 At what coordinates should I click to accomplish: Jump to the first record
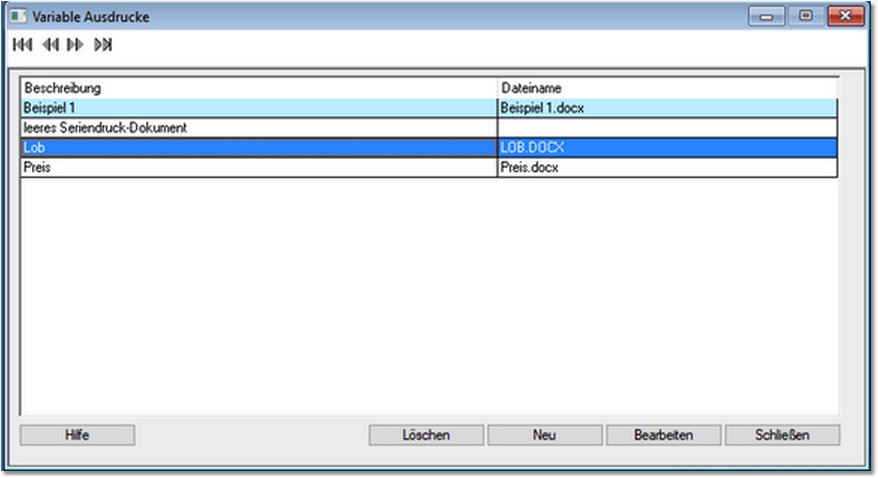[x=22, y=45]
